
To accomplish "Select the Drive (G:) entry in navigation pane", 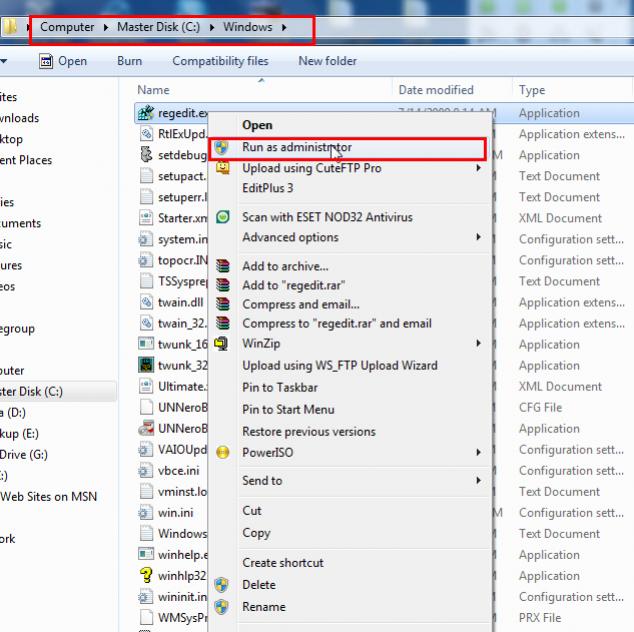I will pos(24,454).
